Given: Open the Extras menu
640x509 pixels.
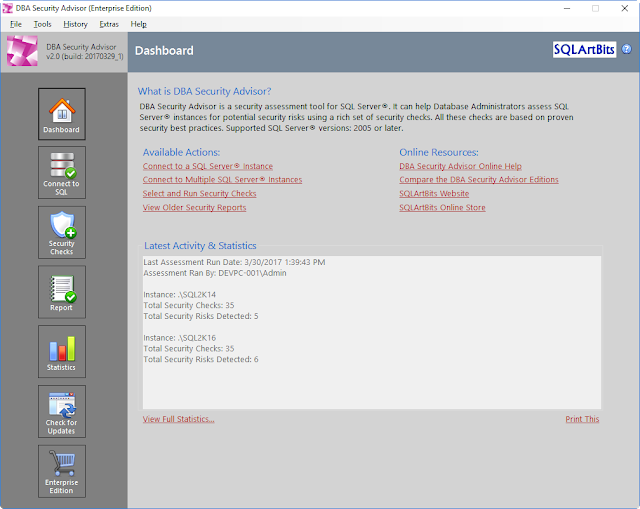Looking at the screenshot, I should click(x=109, y=24).
